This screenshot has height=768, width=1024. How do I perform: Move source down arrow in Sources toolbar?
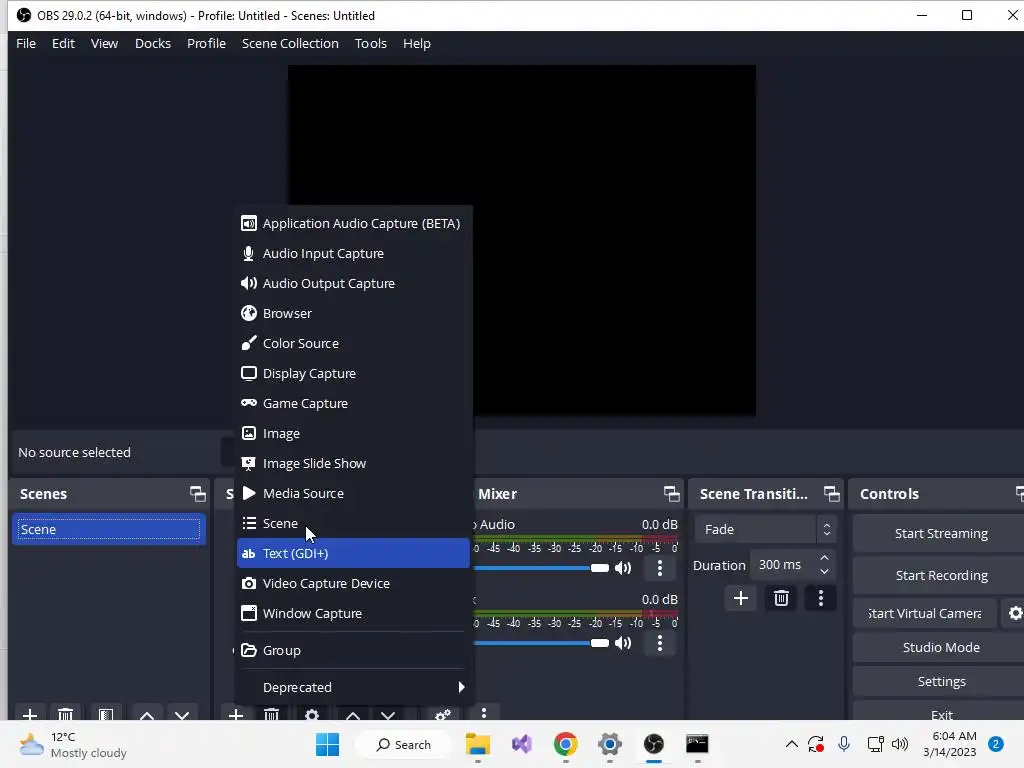click(x=388, y=716)
